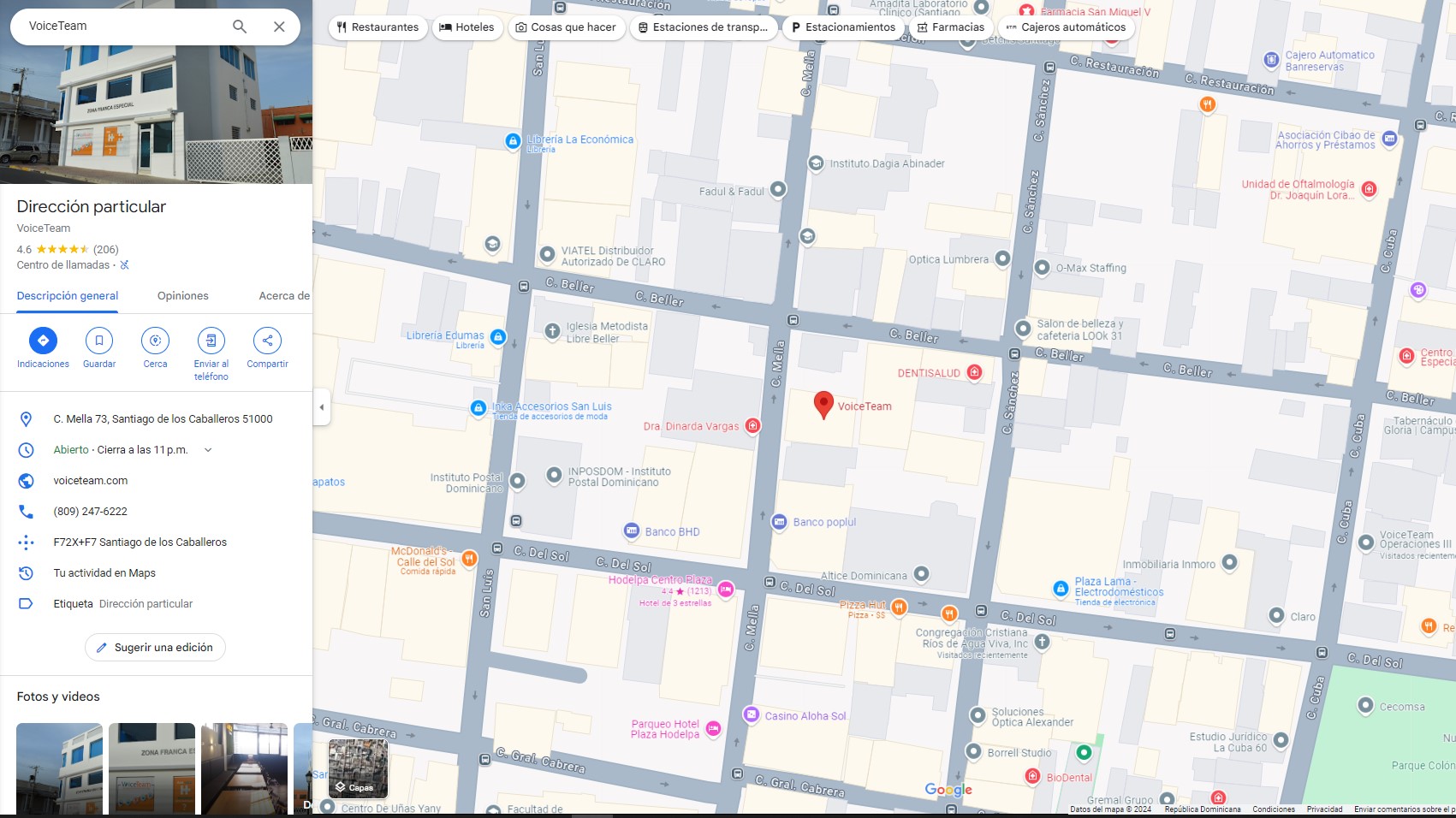1456x818 pixels.
Task: Open the Capas layers thumbnail
Action: [x=358, y=768]
